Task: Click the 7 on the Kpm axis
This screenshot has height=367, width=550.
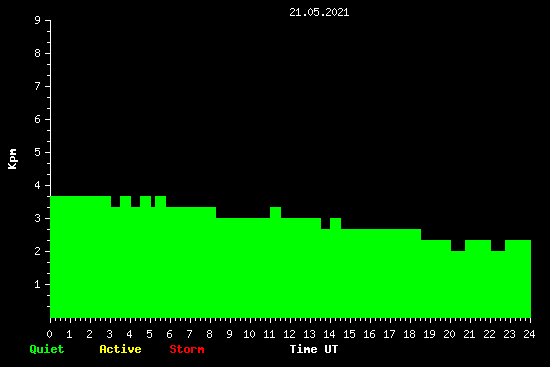Action: [38, 86]
